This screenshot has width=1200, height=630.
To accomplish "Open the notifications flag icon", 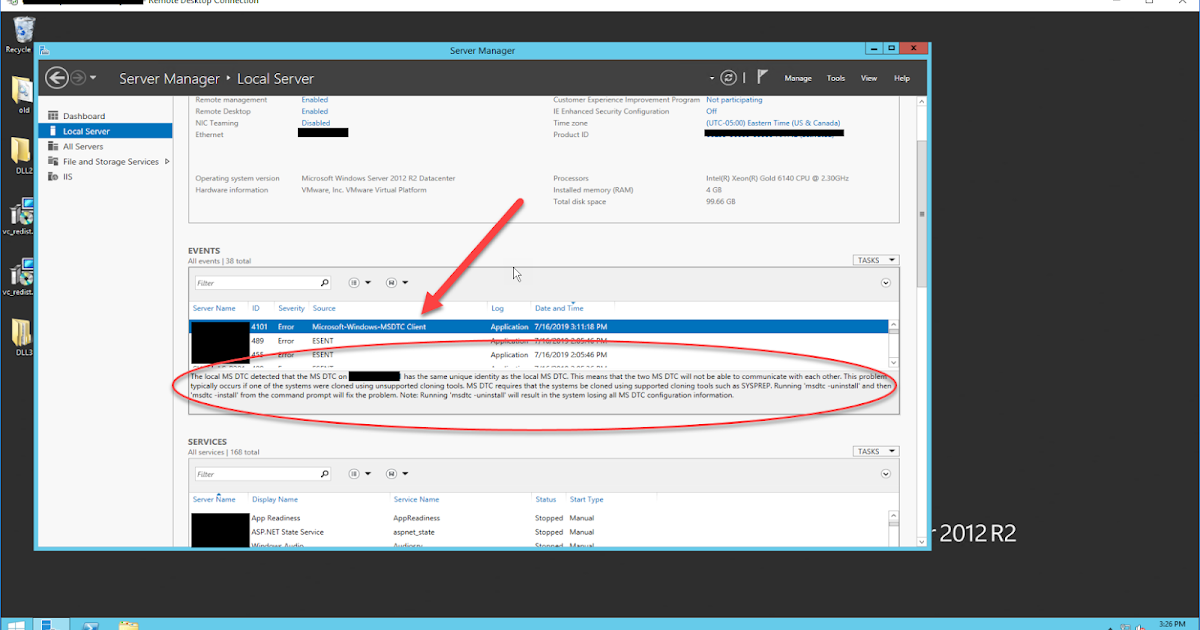I will [x=762, y=77].
